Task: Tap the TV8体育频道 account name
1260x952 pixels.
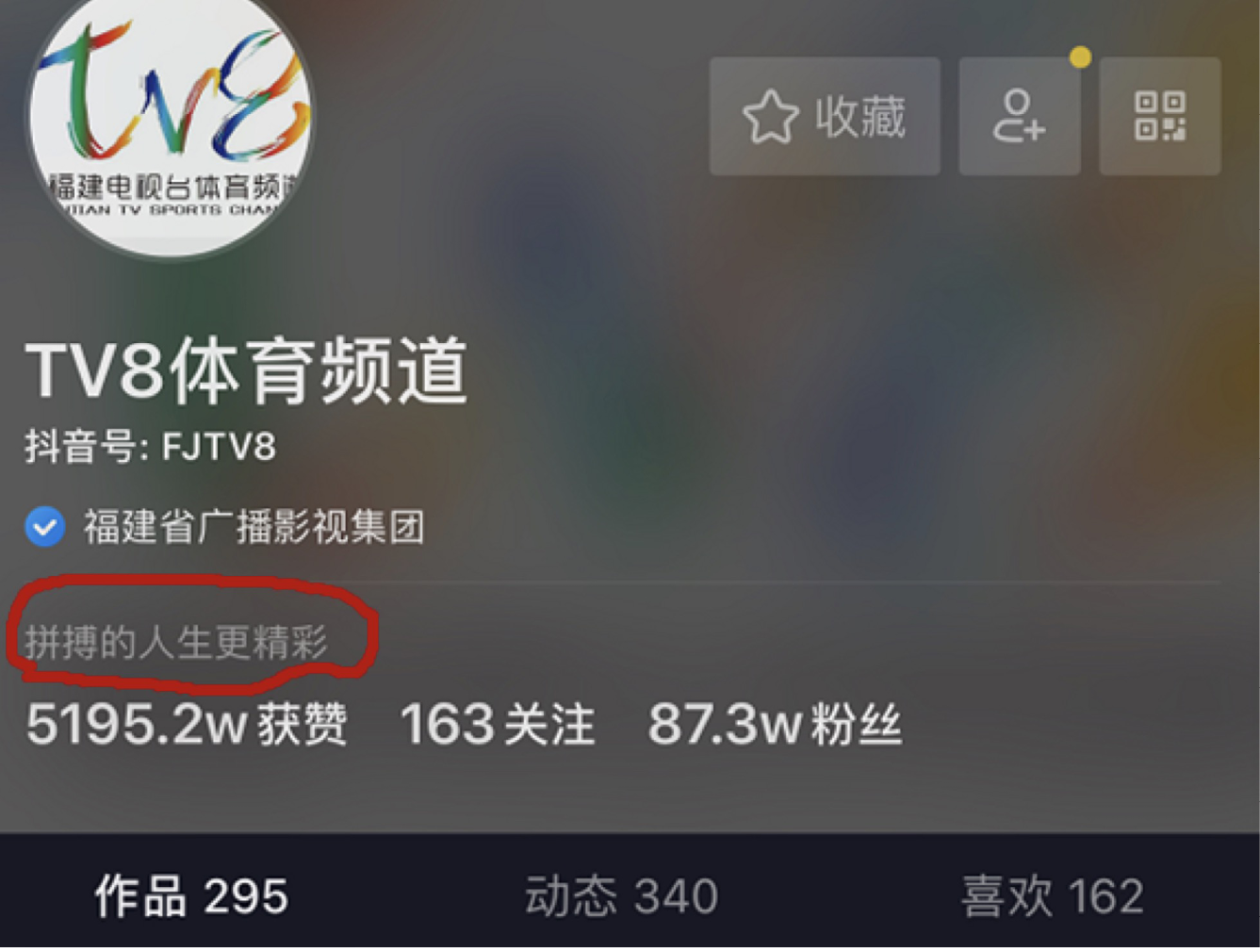Action: click(x=246, y=370)
